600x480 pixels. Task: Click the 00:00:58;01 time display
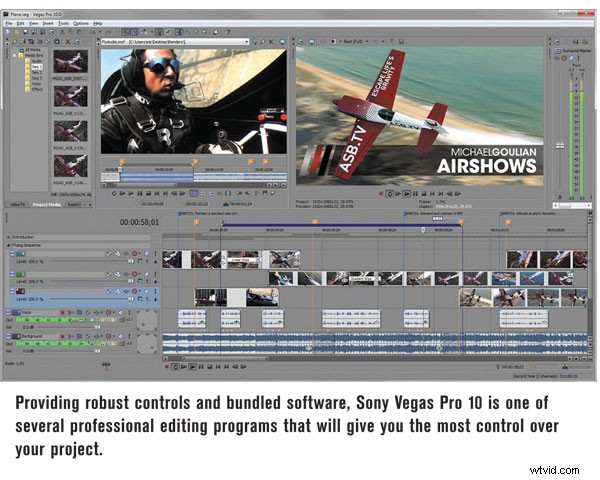[139, 222]
